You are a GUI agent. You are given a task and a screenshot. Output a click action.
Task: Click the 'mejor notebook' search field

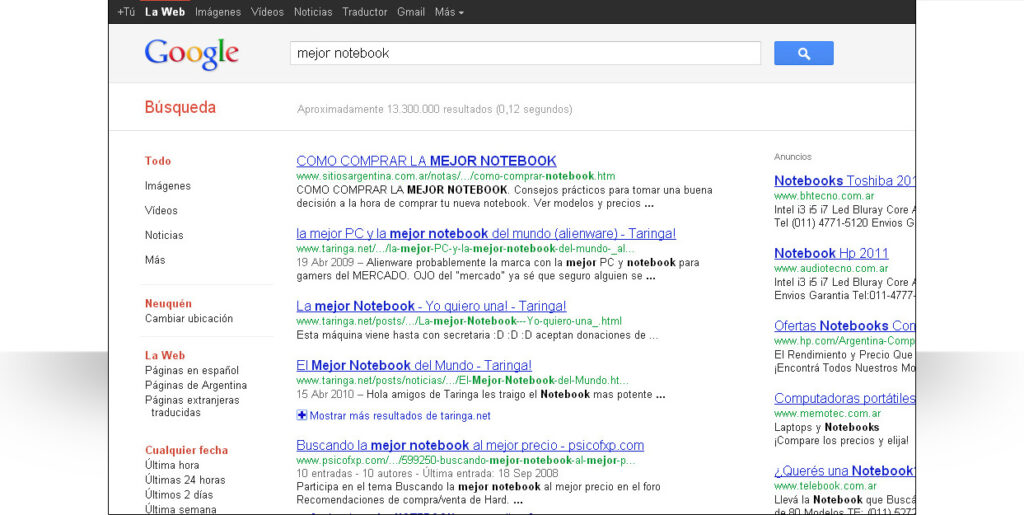coord(525,54)
